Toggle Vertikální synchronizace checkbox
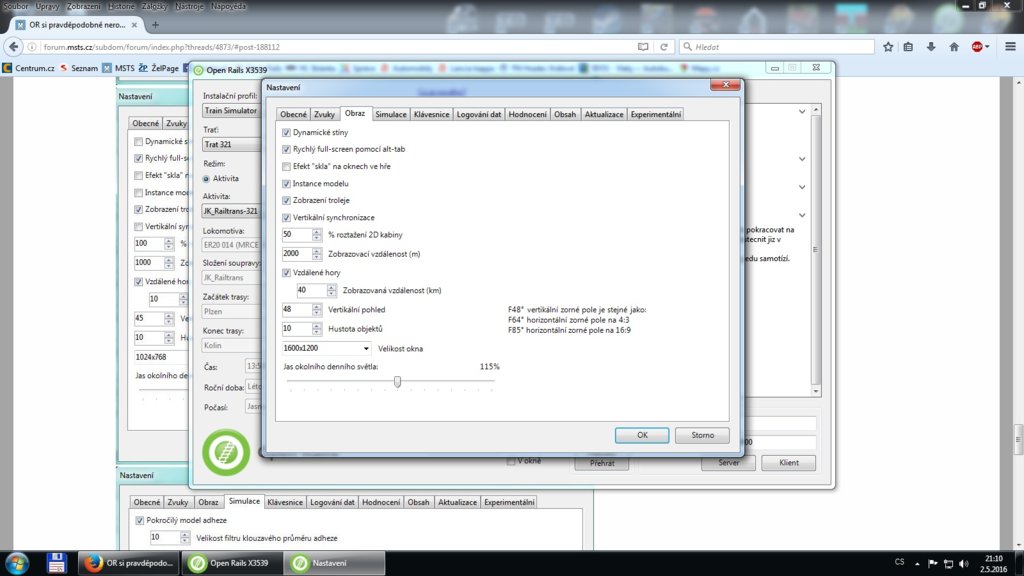Viewport: 1024px width, 576px height. tap(286, 217)
